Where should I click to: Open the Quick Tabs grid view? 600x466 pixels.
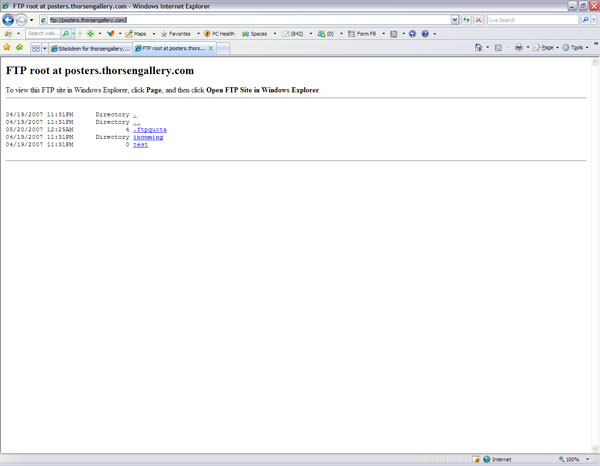[36, 47]
